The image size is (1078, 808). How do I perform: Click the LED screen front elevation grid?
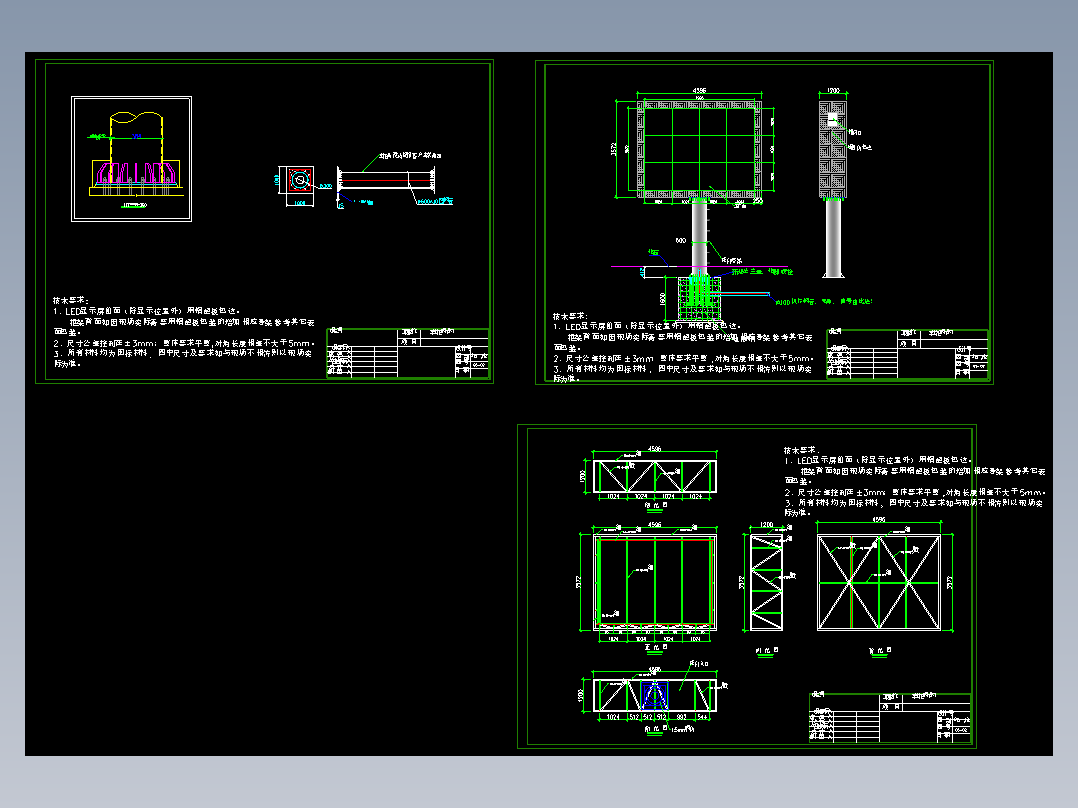[x=699, y=149]
